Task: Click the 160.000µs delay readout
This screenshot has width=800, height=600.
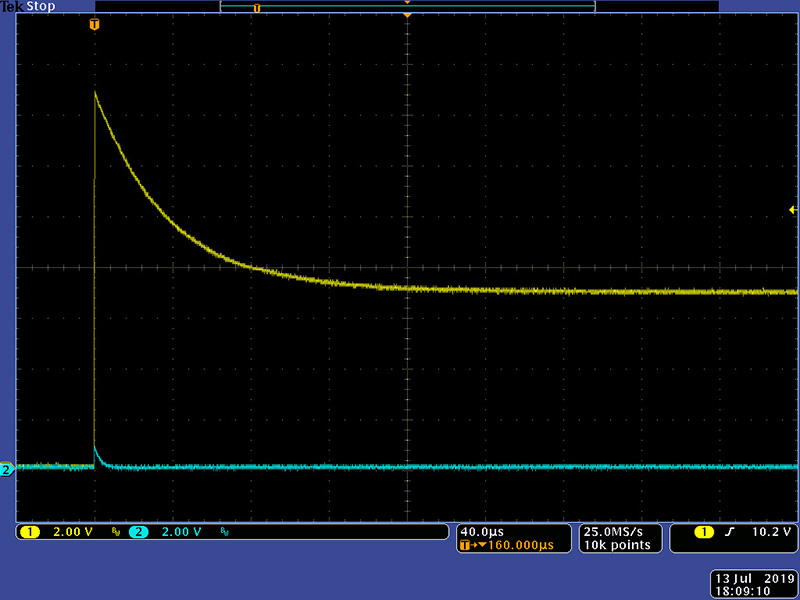Action: (x=517, y=545)
